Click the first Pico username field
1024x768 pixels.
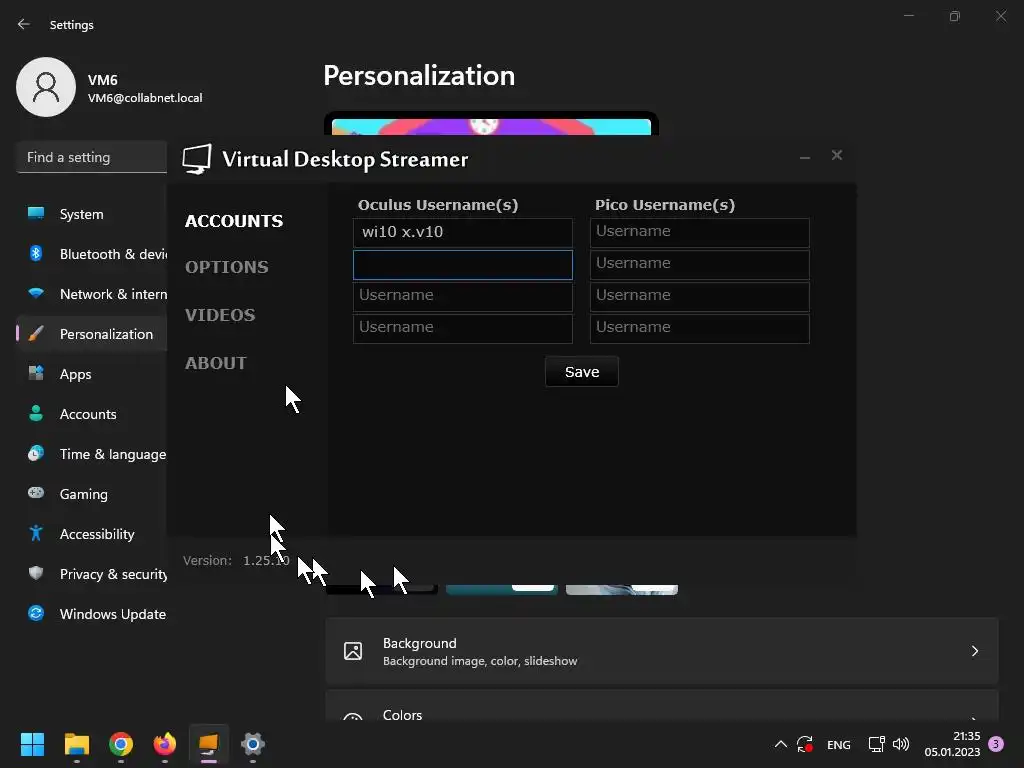699,232
